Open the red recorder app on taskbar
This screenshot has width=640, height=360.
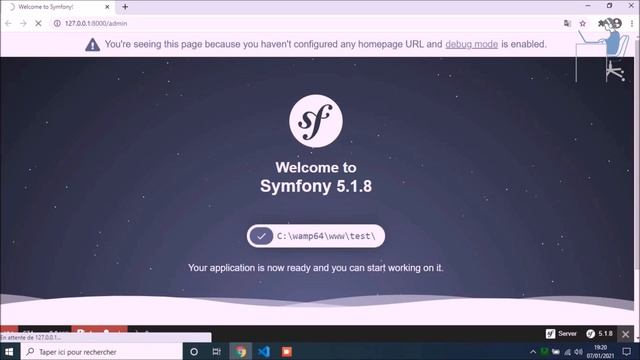point(287,351)
